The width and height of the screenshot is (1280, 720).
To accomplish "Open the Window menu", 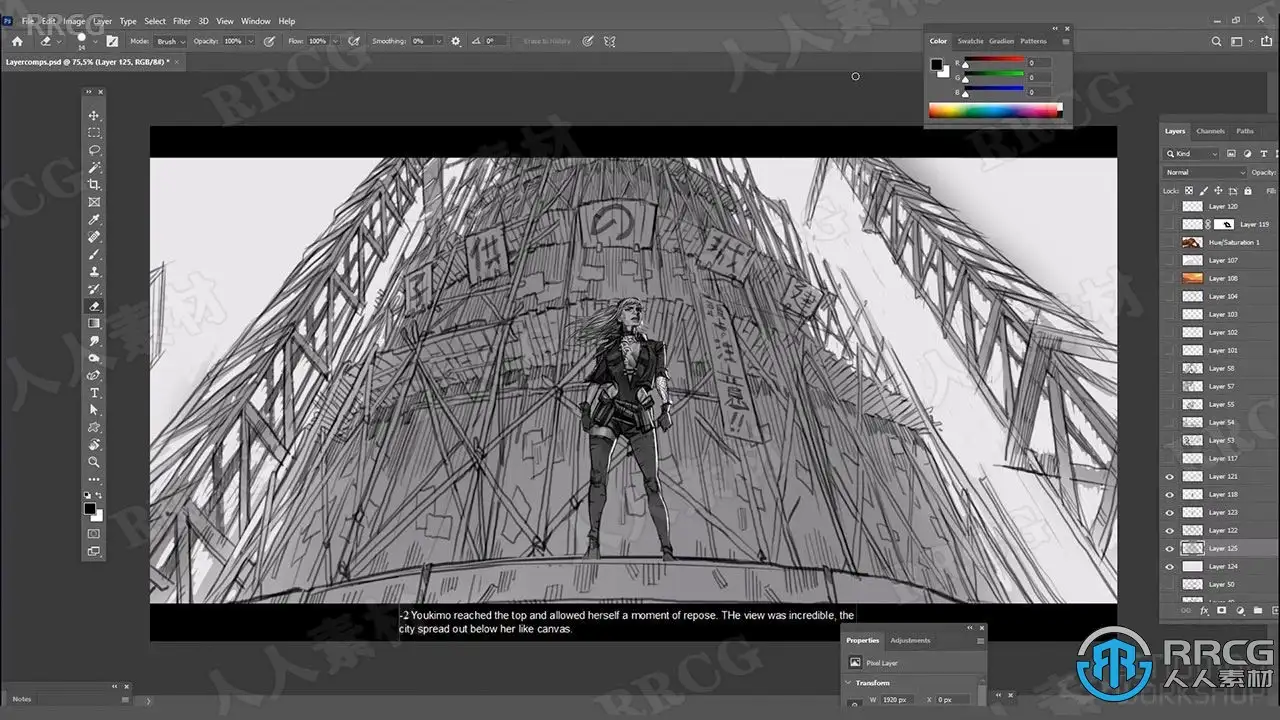I will point(256,21).
